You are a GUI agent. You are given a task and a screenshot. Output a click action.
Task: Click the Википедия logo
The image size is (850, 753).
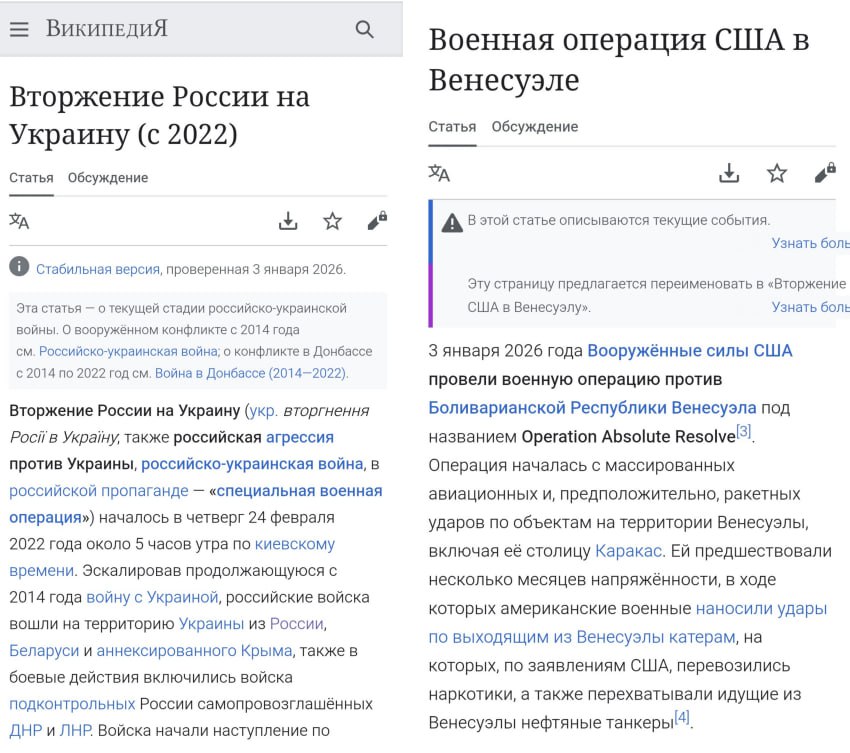point(106,29)
